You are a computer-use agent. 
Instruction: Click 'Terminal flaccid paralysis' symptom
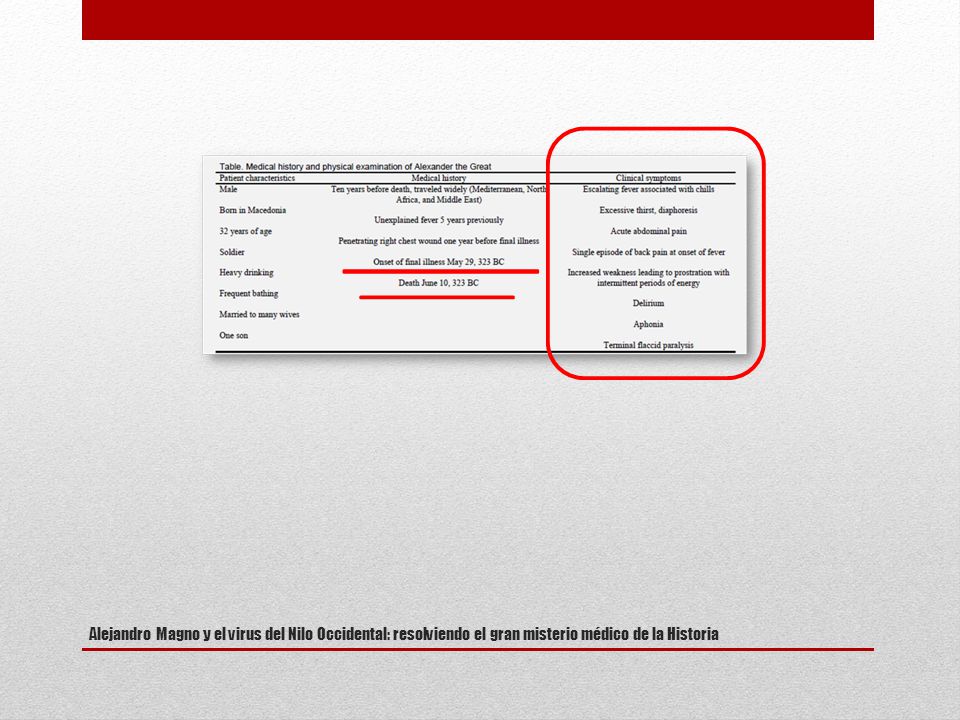[648, 345]
